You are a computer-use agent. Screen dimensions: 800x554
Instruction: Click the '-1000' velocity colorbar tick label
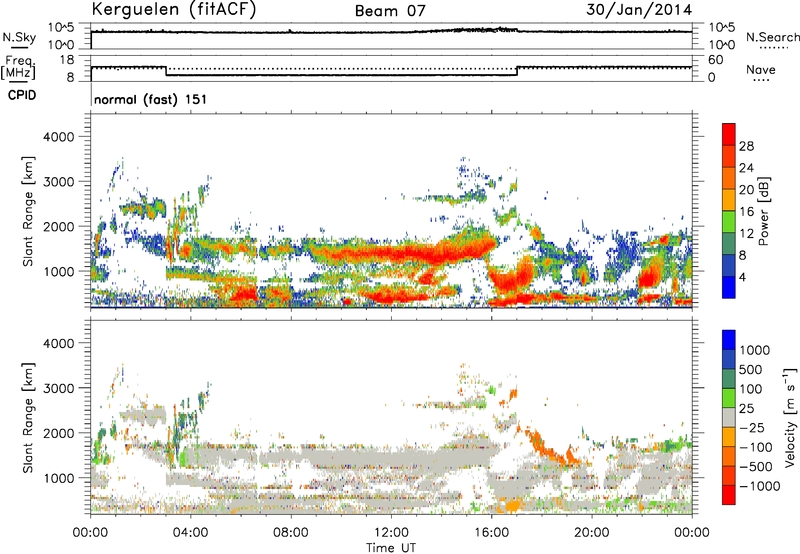(x=760, y=486)
